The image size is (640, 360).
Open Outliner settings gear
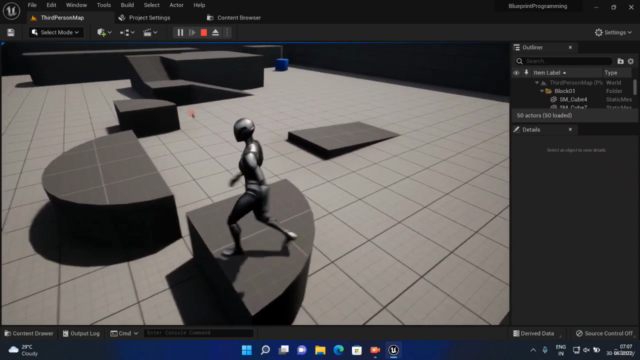tap(631, 61)
